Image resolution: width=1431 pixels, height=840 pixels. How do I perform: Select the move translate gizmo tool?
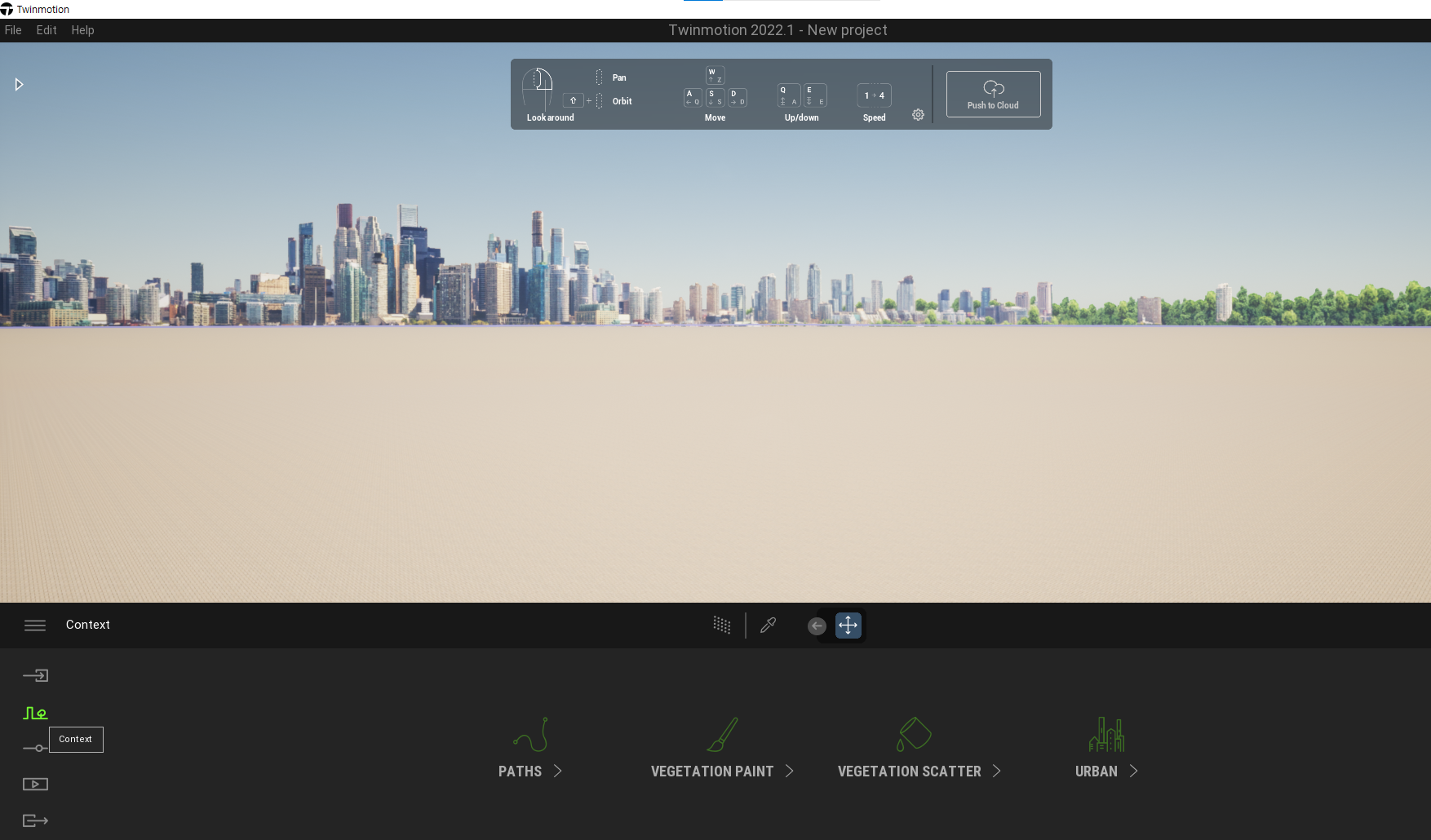[848, 626]
